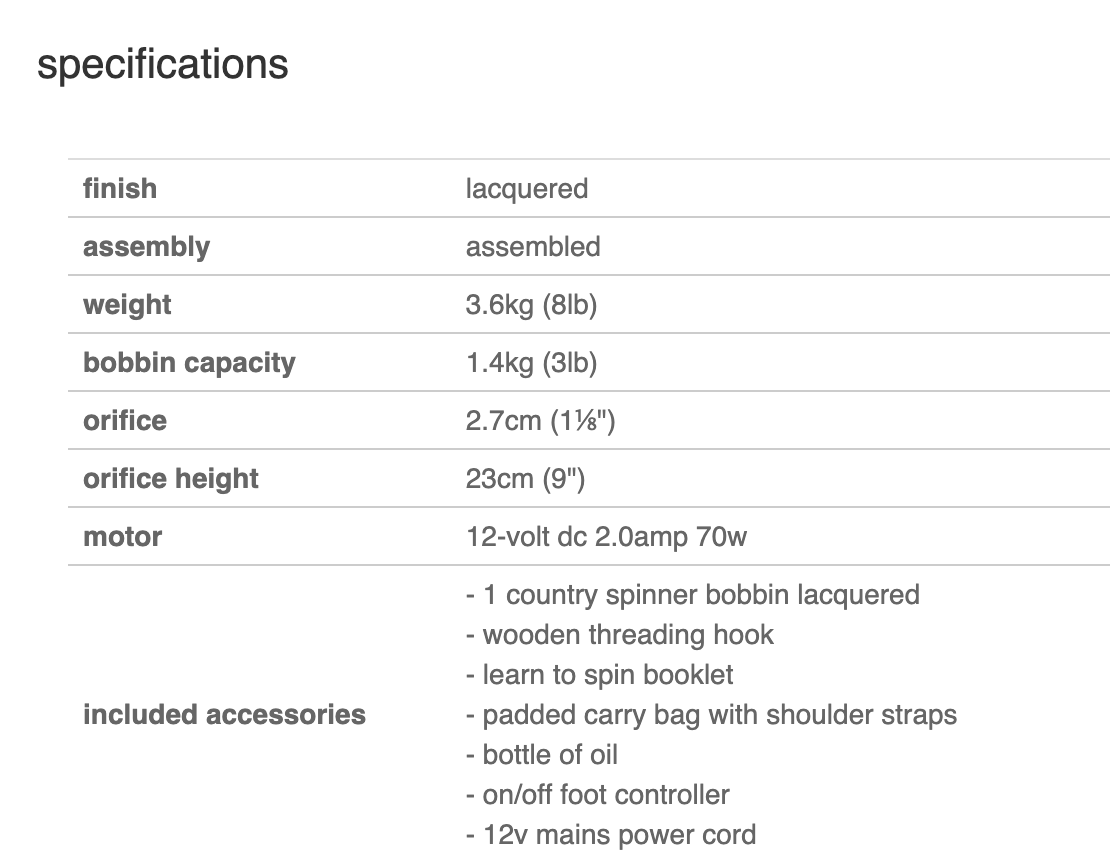Click the wooden threading hook item

coord(627,634)
